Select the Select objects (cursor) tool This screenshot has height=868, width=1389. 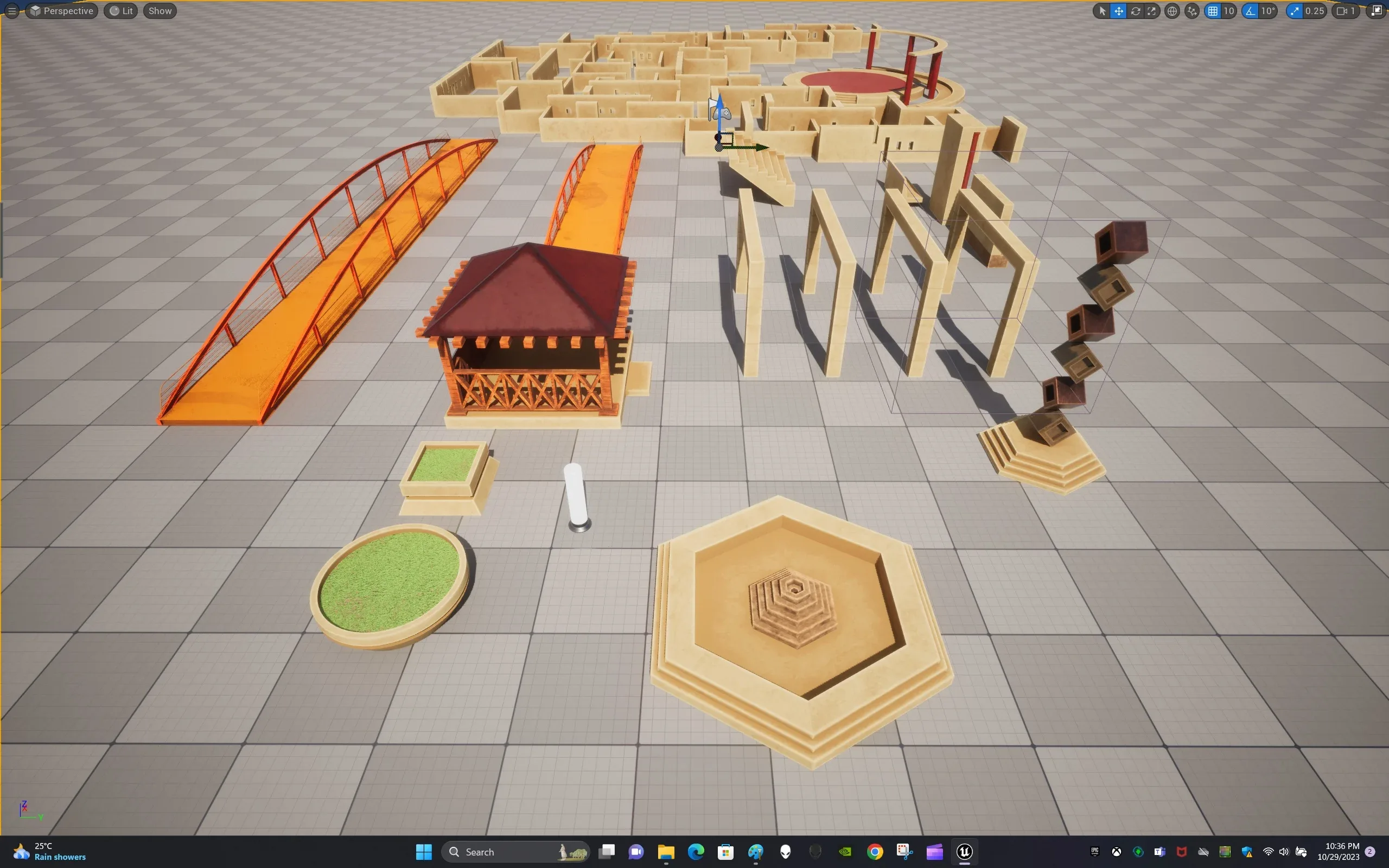point(1102,11)
